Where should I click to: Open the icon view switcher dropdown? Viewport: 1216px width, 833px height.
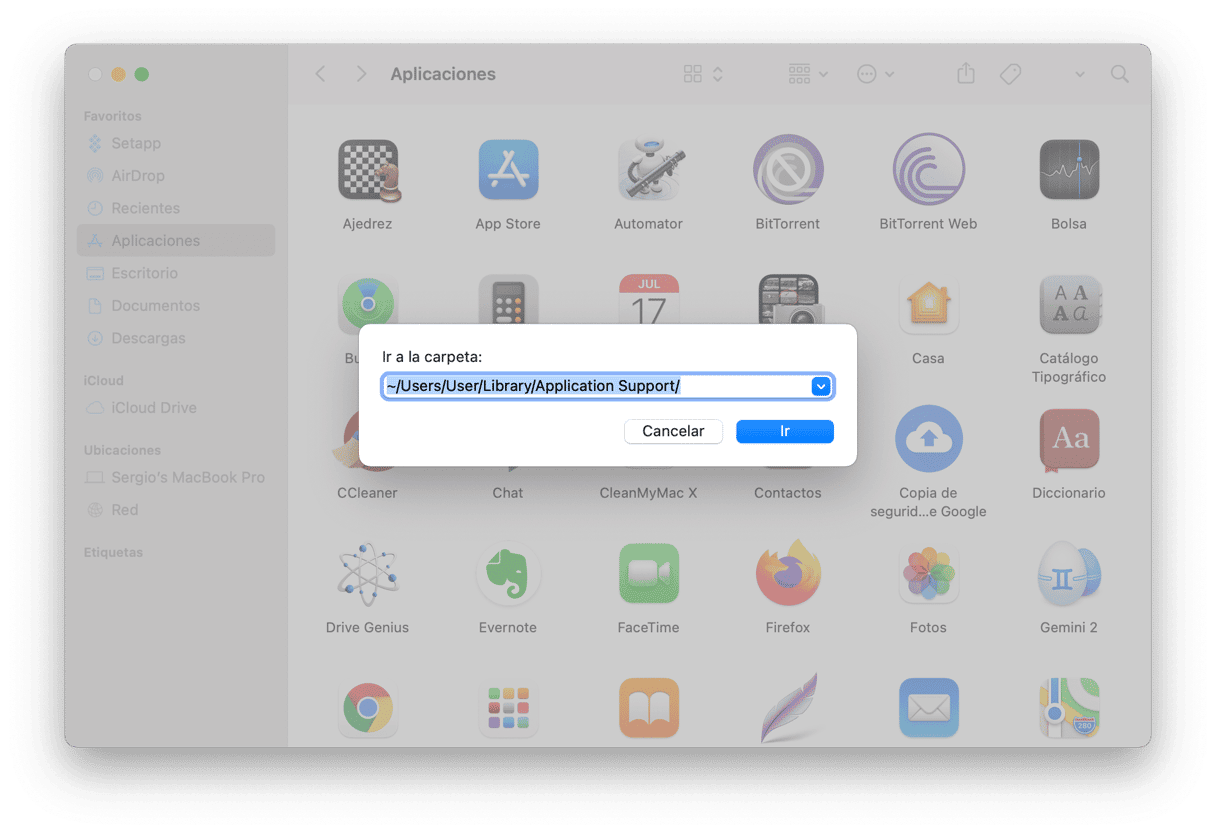click(x=703, y=74)
